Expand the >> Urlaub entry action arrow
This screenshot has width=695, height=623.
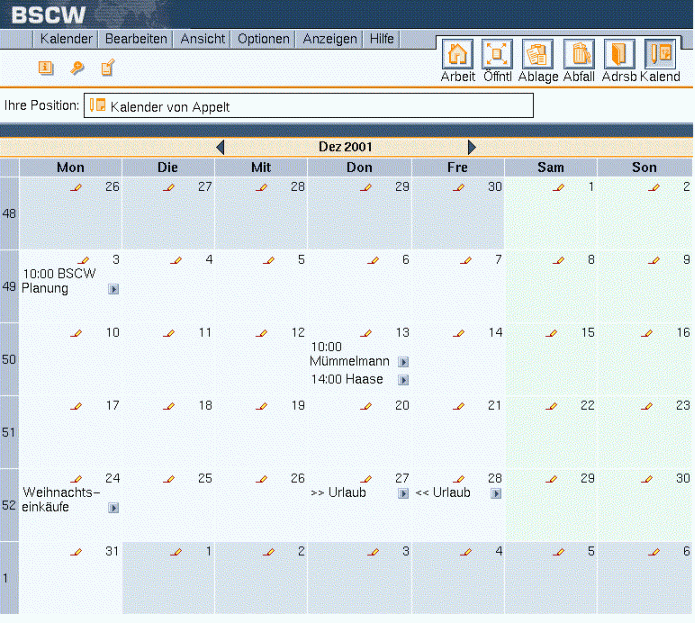(x=403, y=494)
